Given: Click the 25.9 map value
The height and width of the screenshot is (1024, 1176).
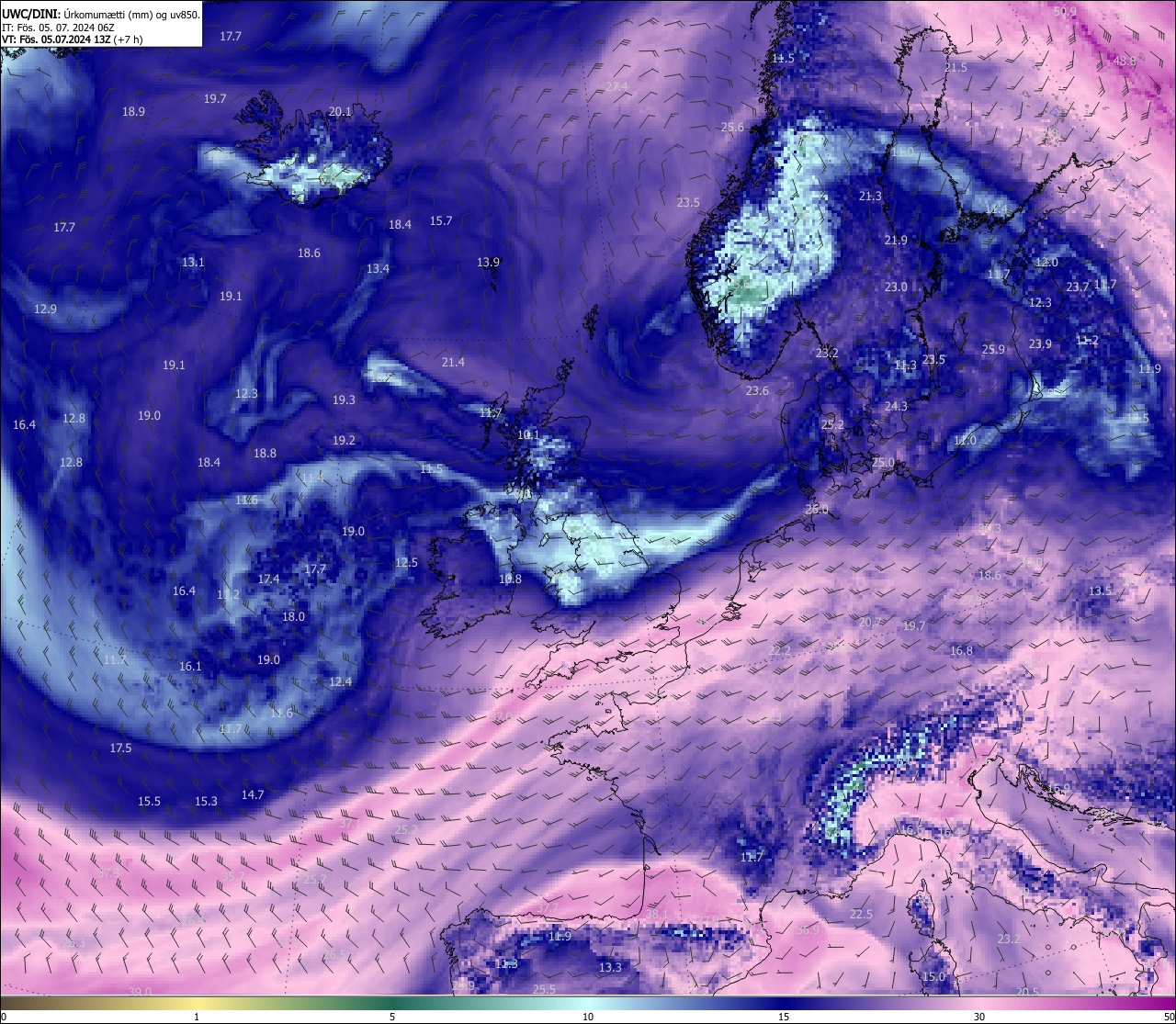Looking at the screenshot, I should (993, 349).
